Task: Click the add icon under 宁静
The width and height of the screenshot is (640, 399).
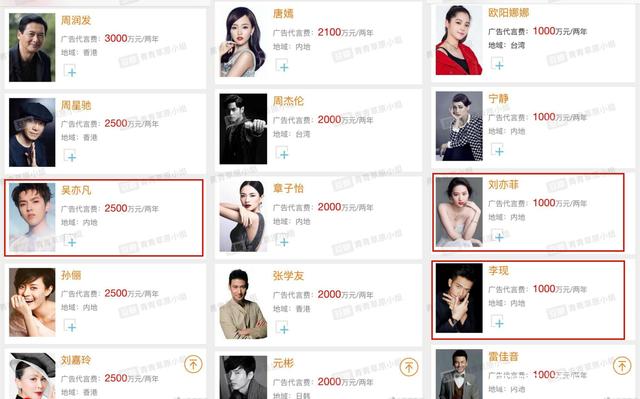Action: (498, 150)
